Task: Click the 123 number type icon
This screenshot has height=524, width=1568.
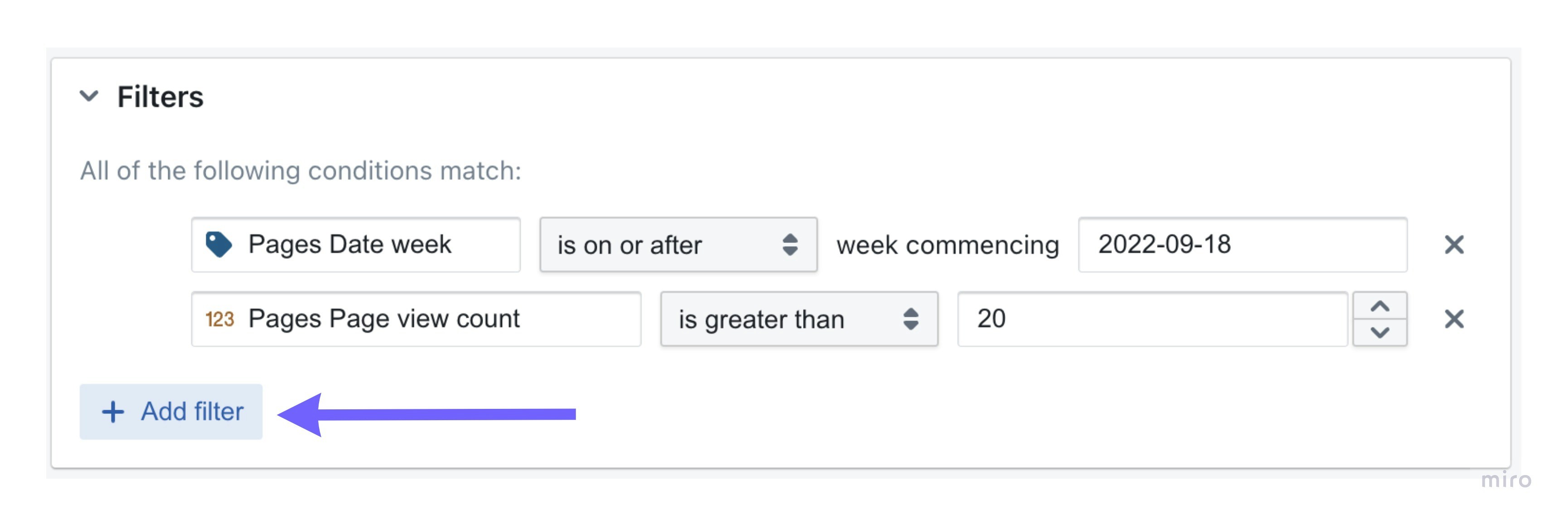Action: point(219,319)
